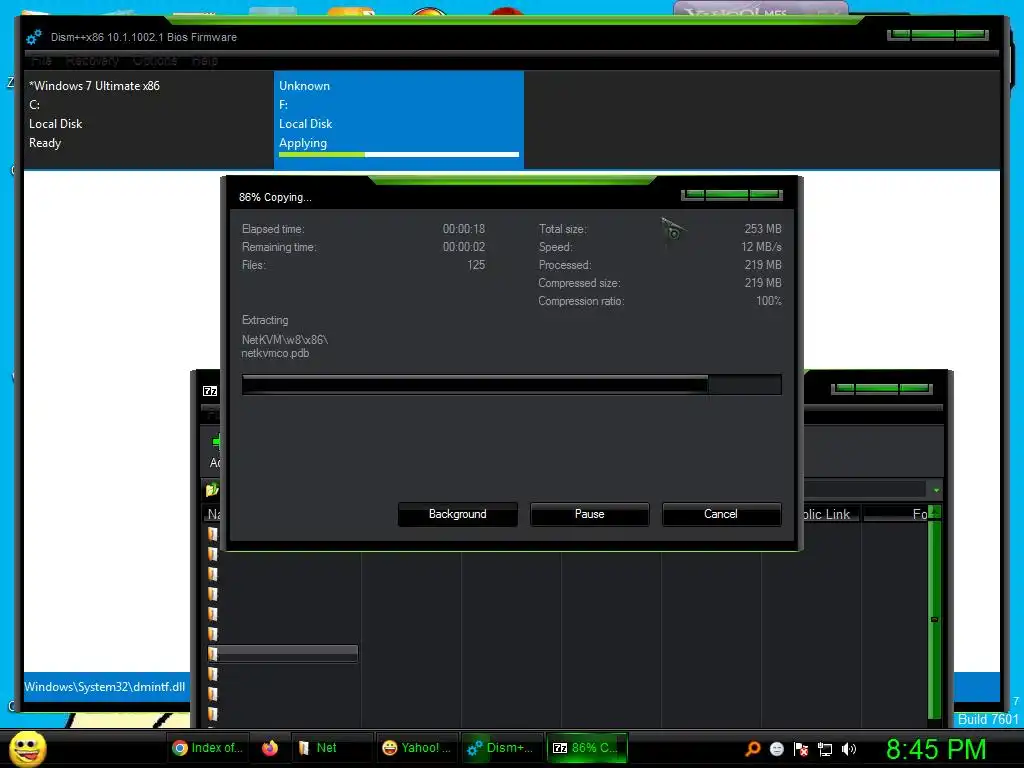
Task: Select the Unknown F: Local Disk tile
Action: (x=398, y=120)
